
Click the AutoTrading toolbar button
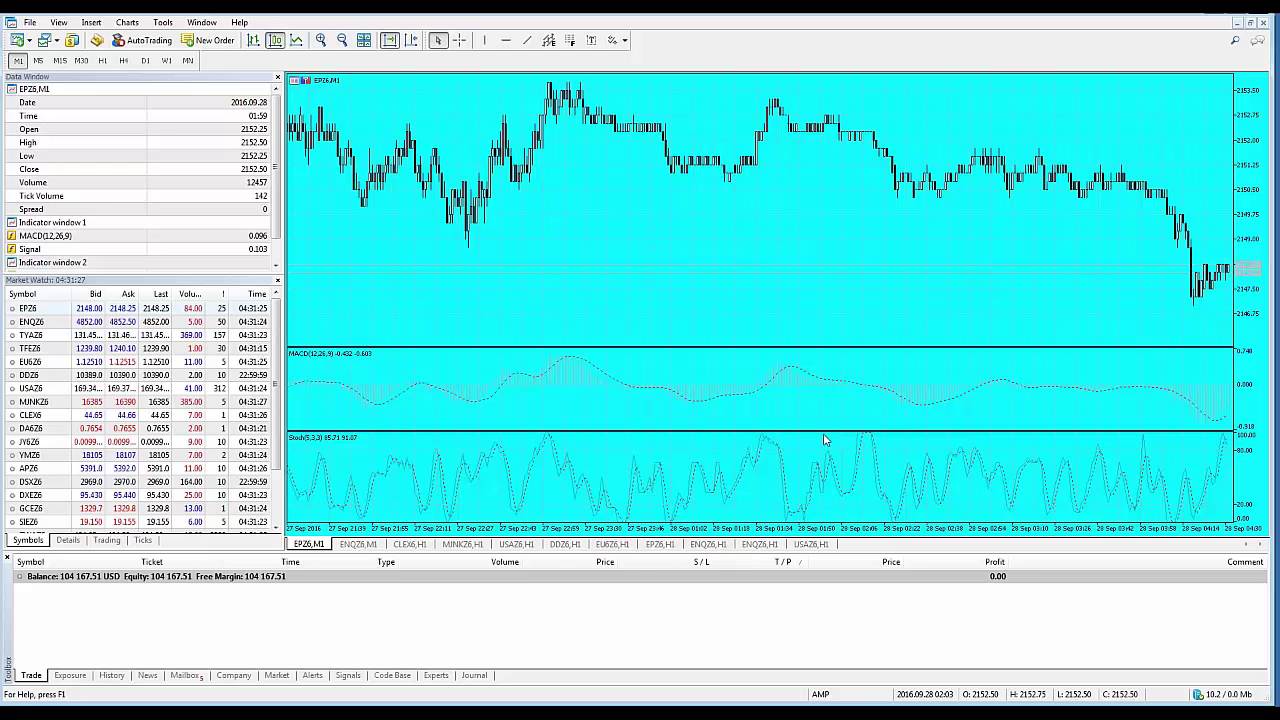point(141,40)
